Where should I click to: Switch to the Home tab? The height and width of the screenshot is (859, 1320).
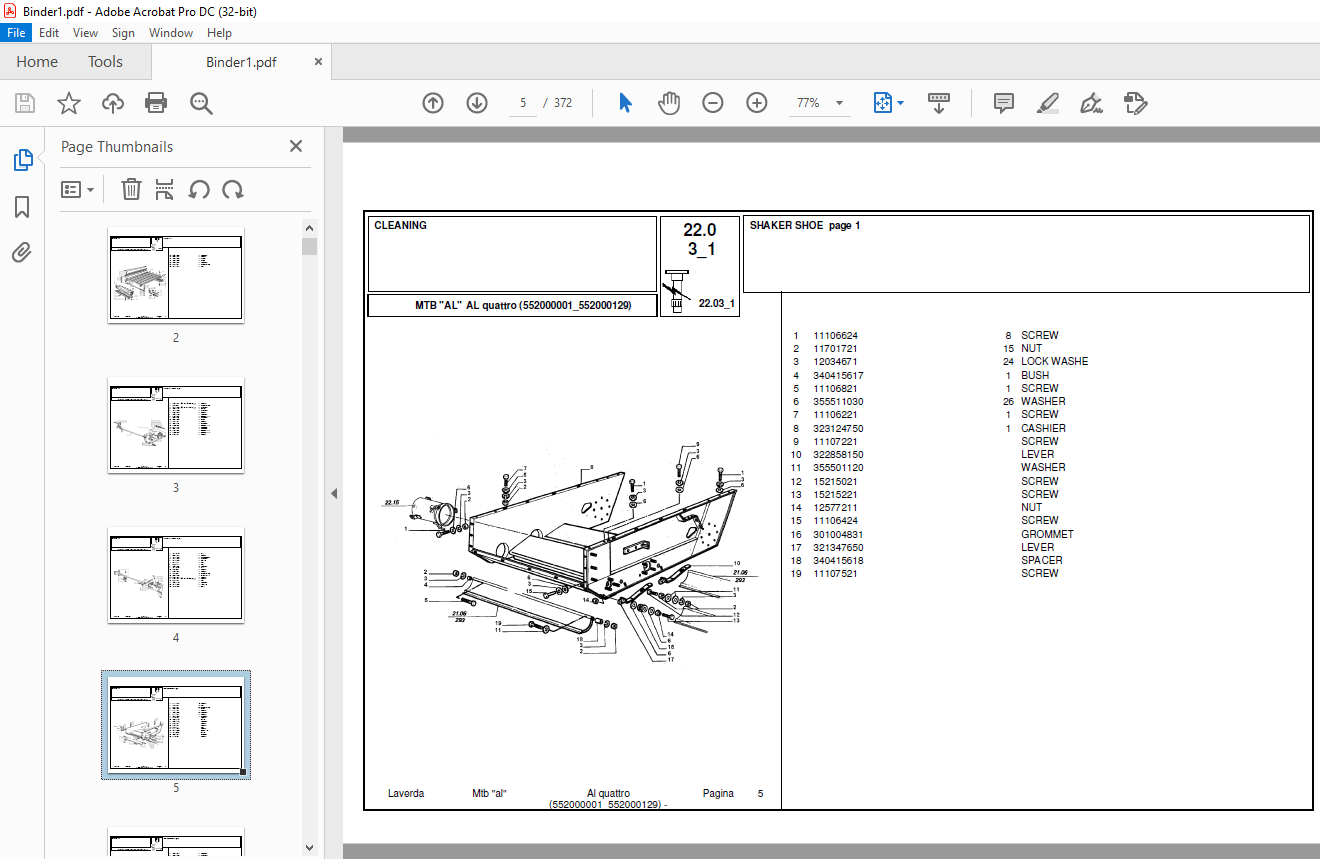click(37, 62)
